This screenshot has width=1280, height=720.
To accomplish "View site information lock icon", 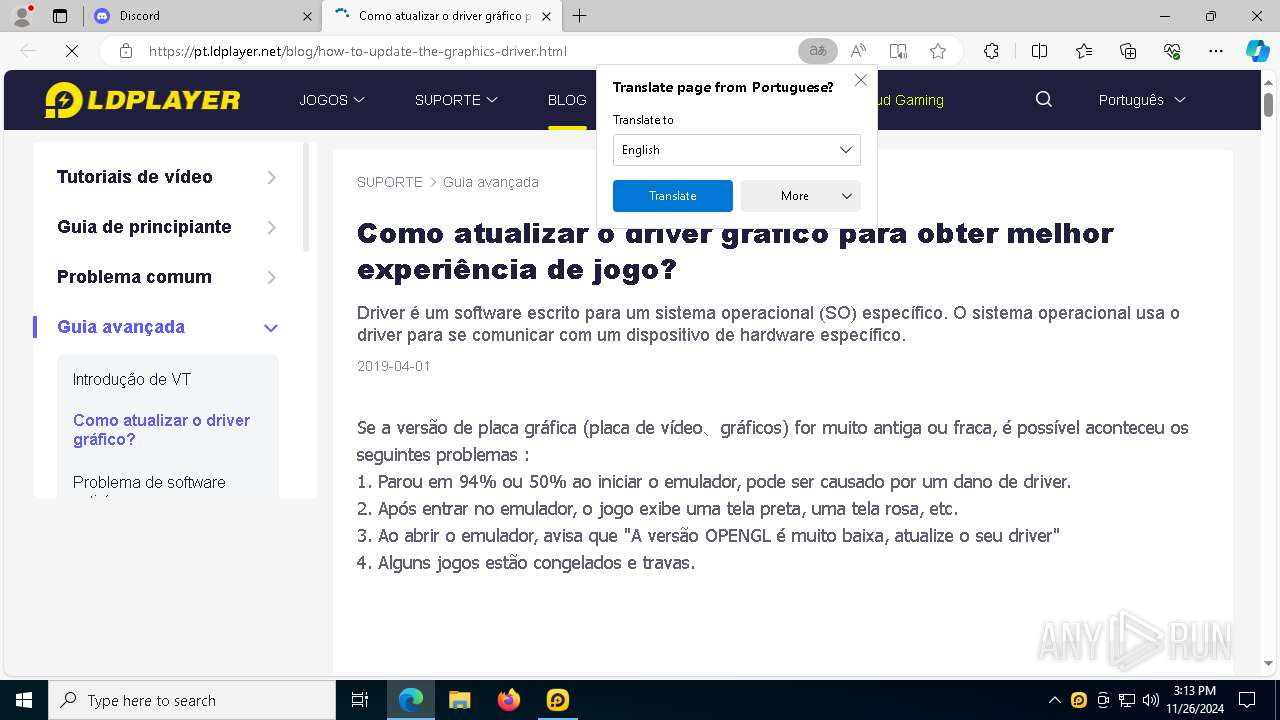I will click(125, 51).
